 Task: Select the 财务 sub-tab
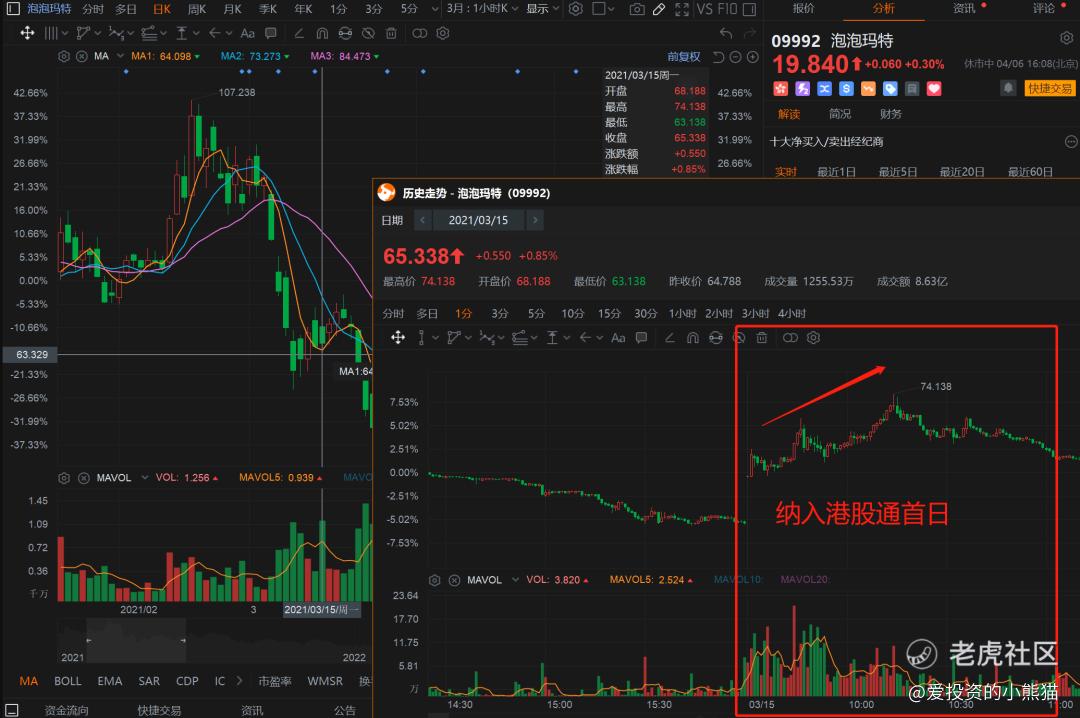pyautogui.click(x=890, y=114)
